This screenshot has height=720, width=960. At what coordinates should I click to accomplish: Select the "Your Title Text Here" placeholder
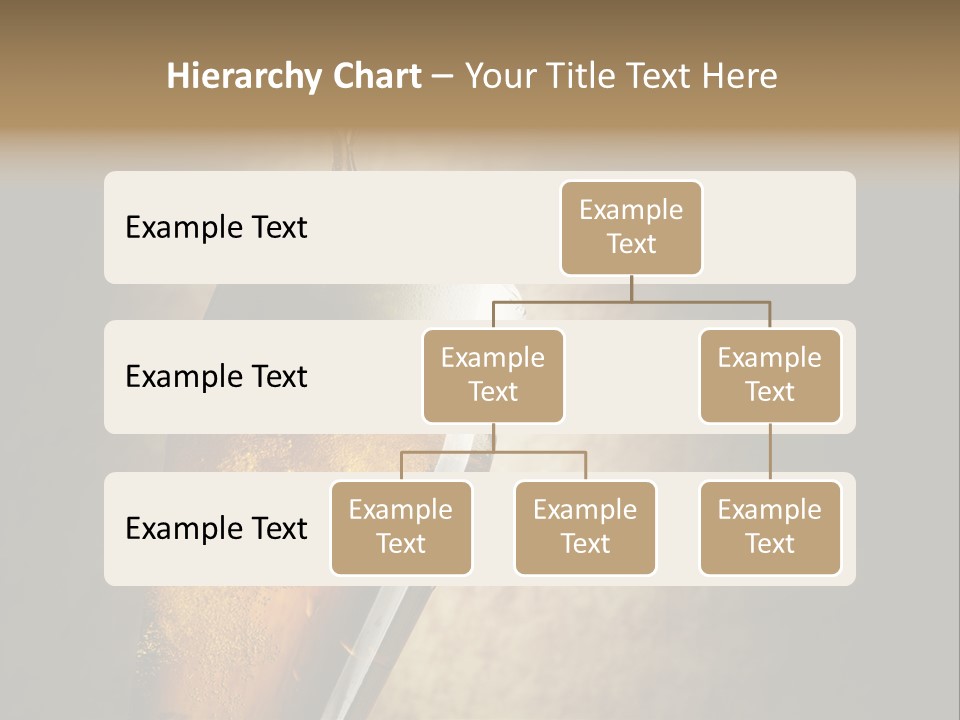click(620, 76)
